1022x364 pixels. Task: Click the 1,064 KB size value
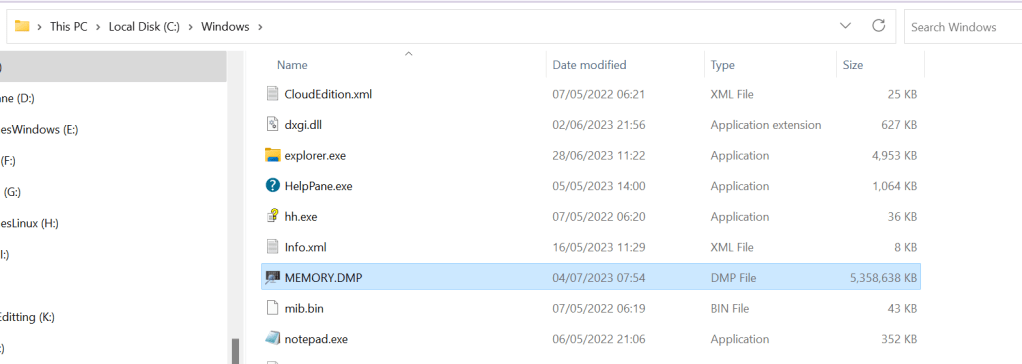(896, 186)
